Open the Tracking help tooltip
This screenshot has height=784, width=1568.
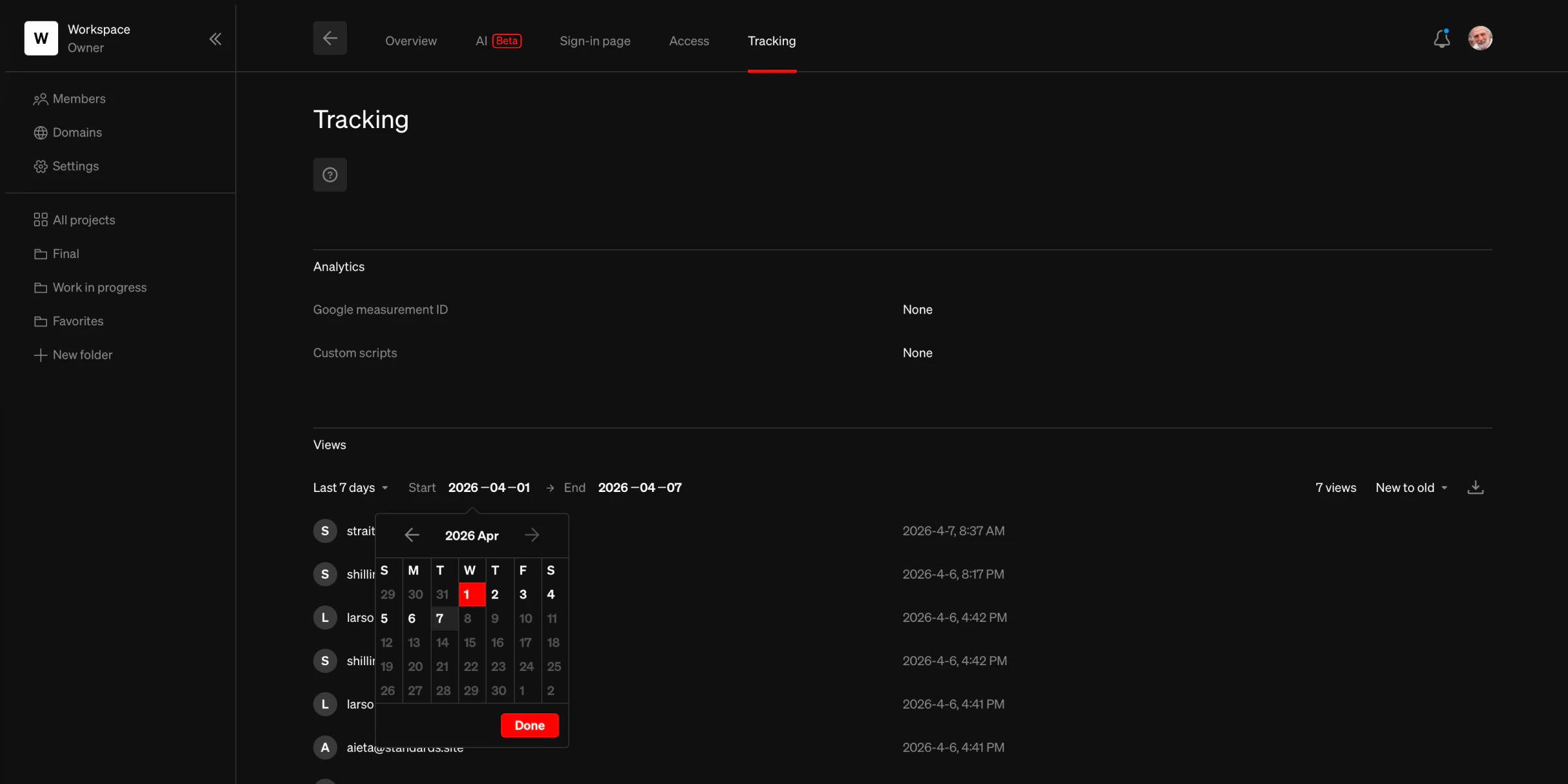[330, 174]
